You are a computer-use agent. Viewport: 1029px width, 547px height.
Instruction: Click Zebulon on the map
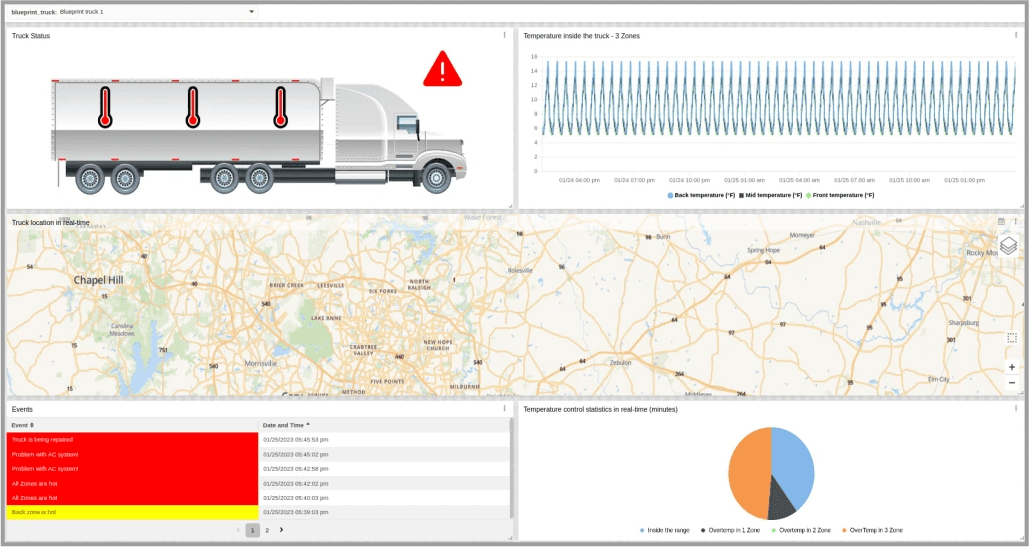(x=620, y=362)
